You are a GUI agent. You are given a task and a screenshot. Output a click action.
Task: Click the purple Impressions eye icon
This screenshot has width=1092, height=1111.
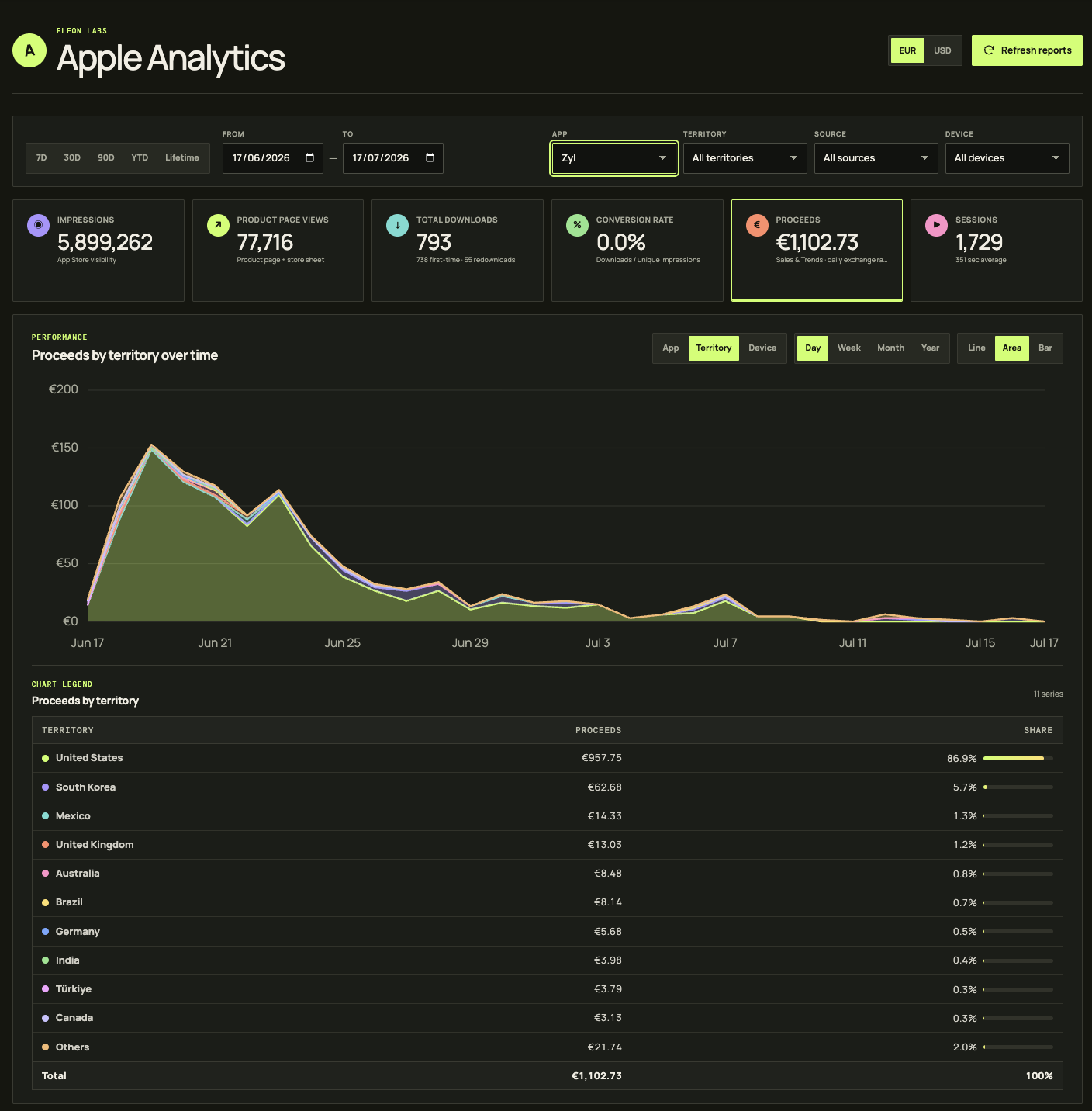(x=38, y=225)
